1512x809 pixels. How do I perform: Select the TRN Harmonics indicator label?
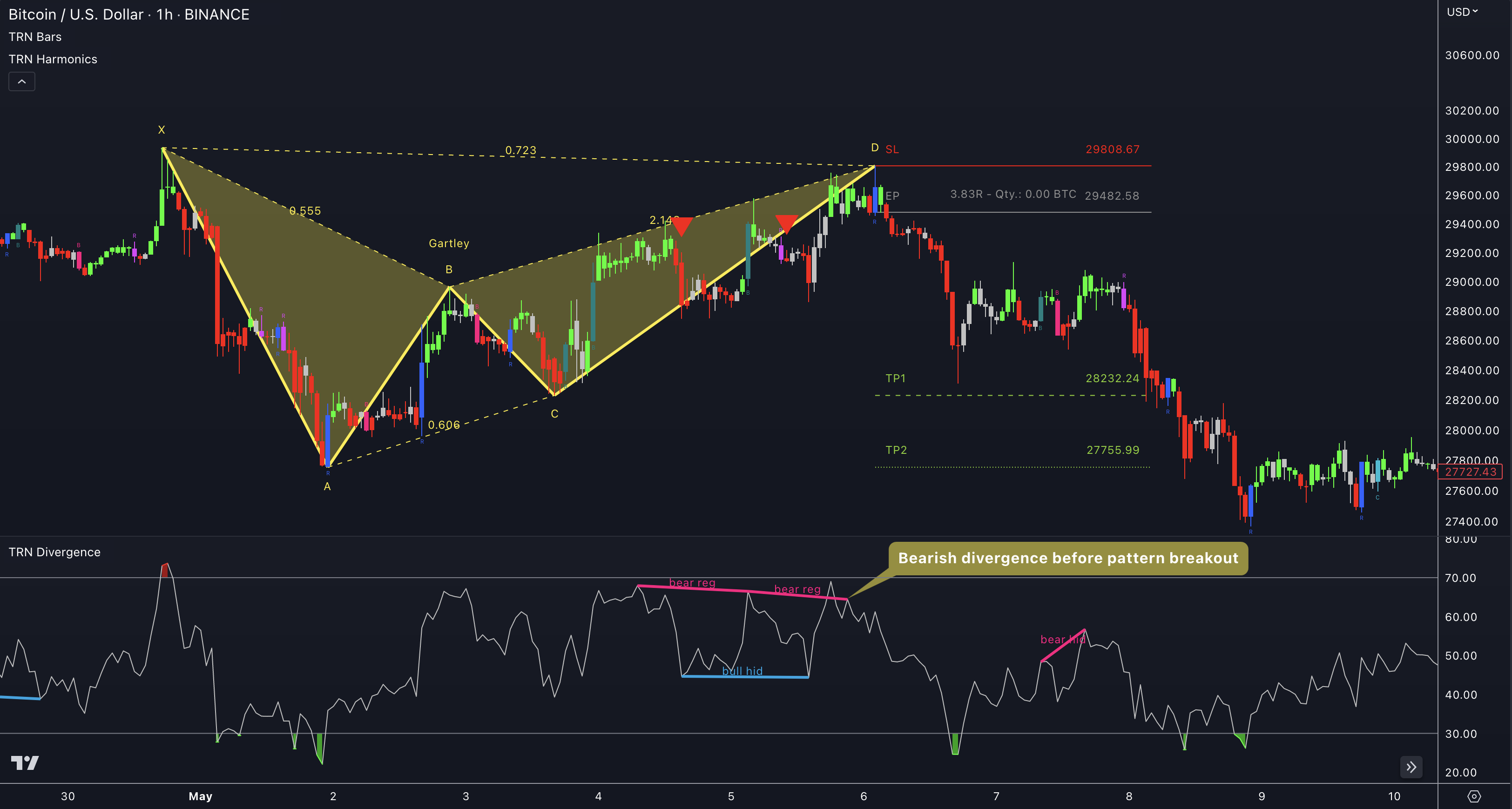click(53, 59)
